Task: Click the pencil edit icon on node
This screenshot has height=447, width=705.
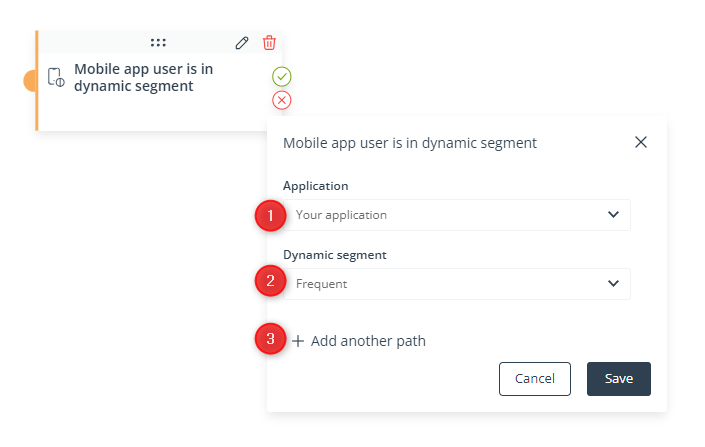Action: coord(242,43)
